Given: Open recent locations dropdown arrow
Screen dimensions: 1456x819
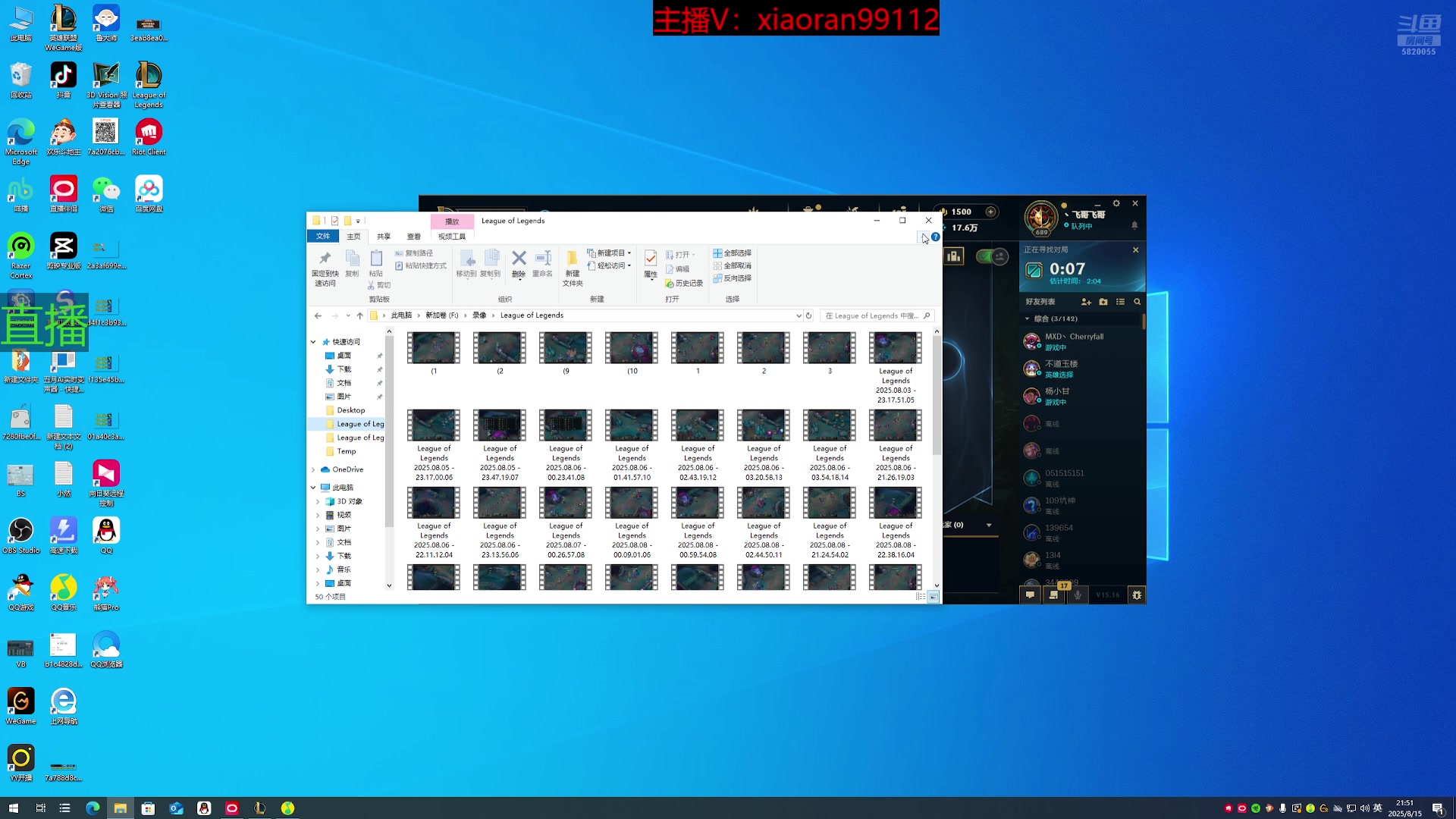Looking at the screenshot, I should pyautogui.click(x=348, y=315).
